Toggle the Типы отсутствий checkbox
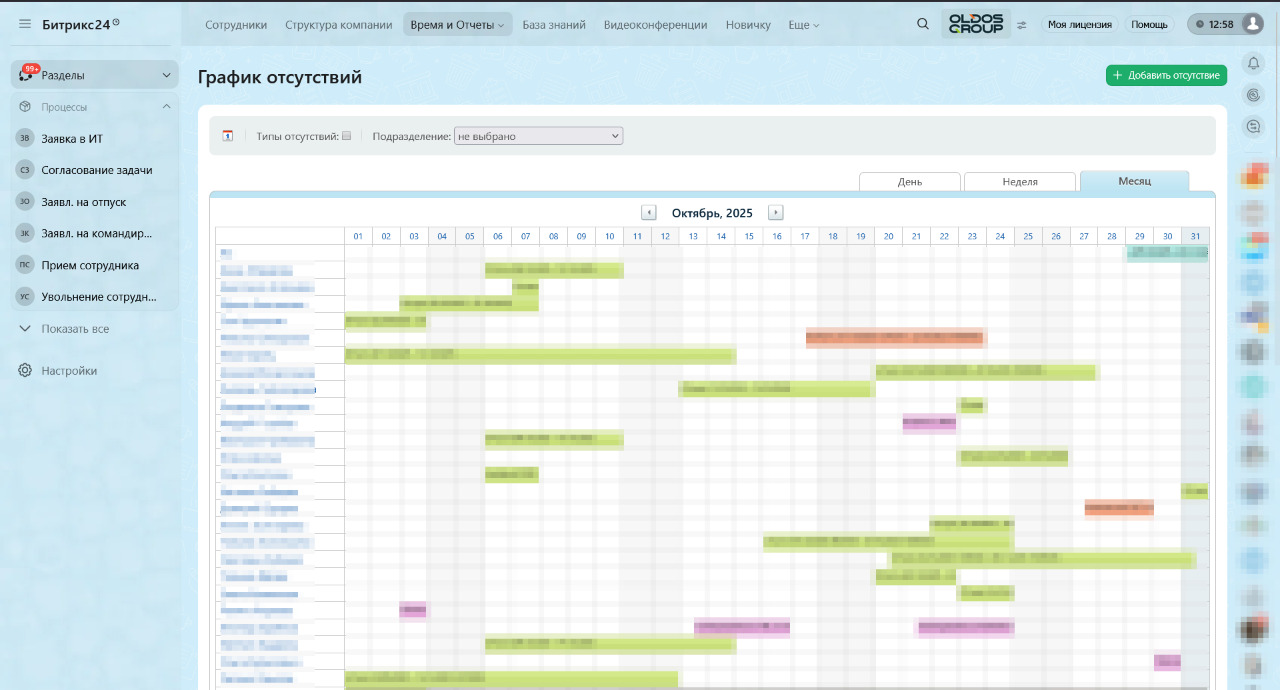 pos(347,136)
